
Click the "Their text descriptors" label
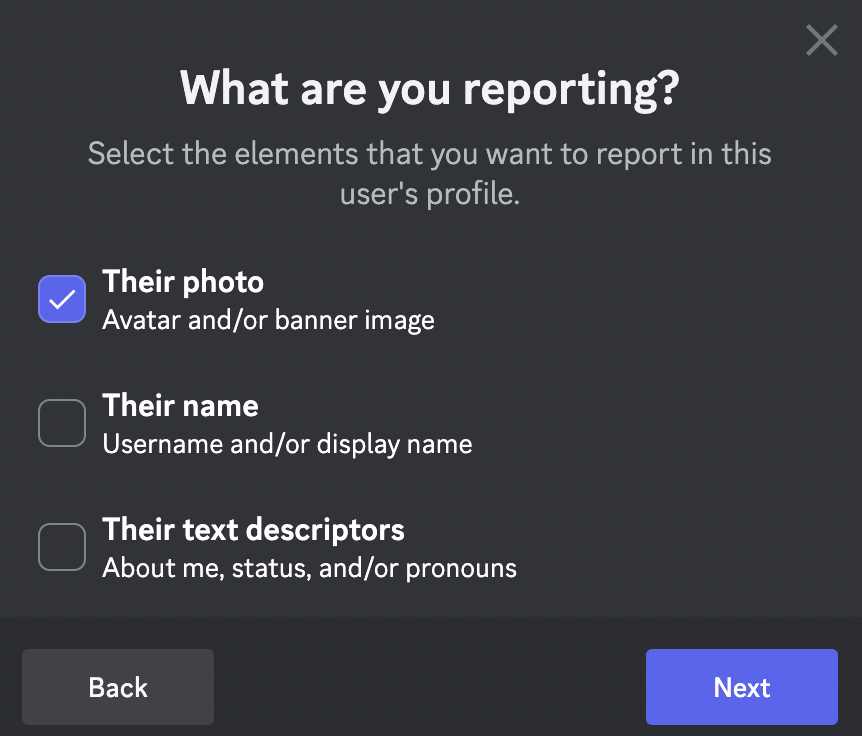tap(253, 530)
